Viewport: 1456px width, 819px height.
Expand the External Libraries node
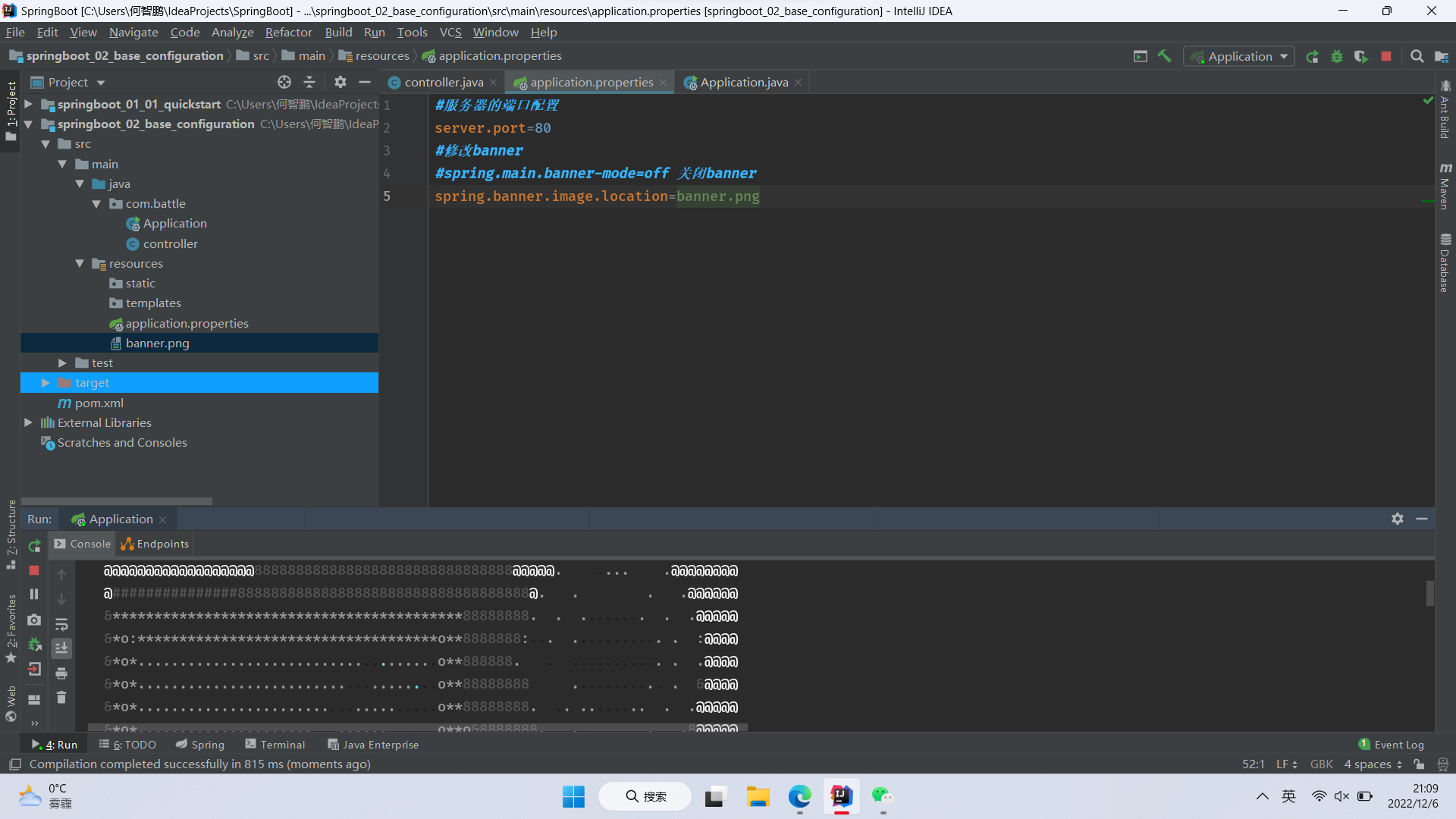pos(28,422)
